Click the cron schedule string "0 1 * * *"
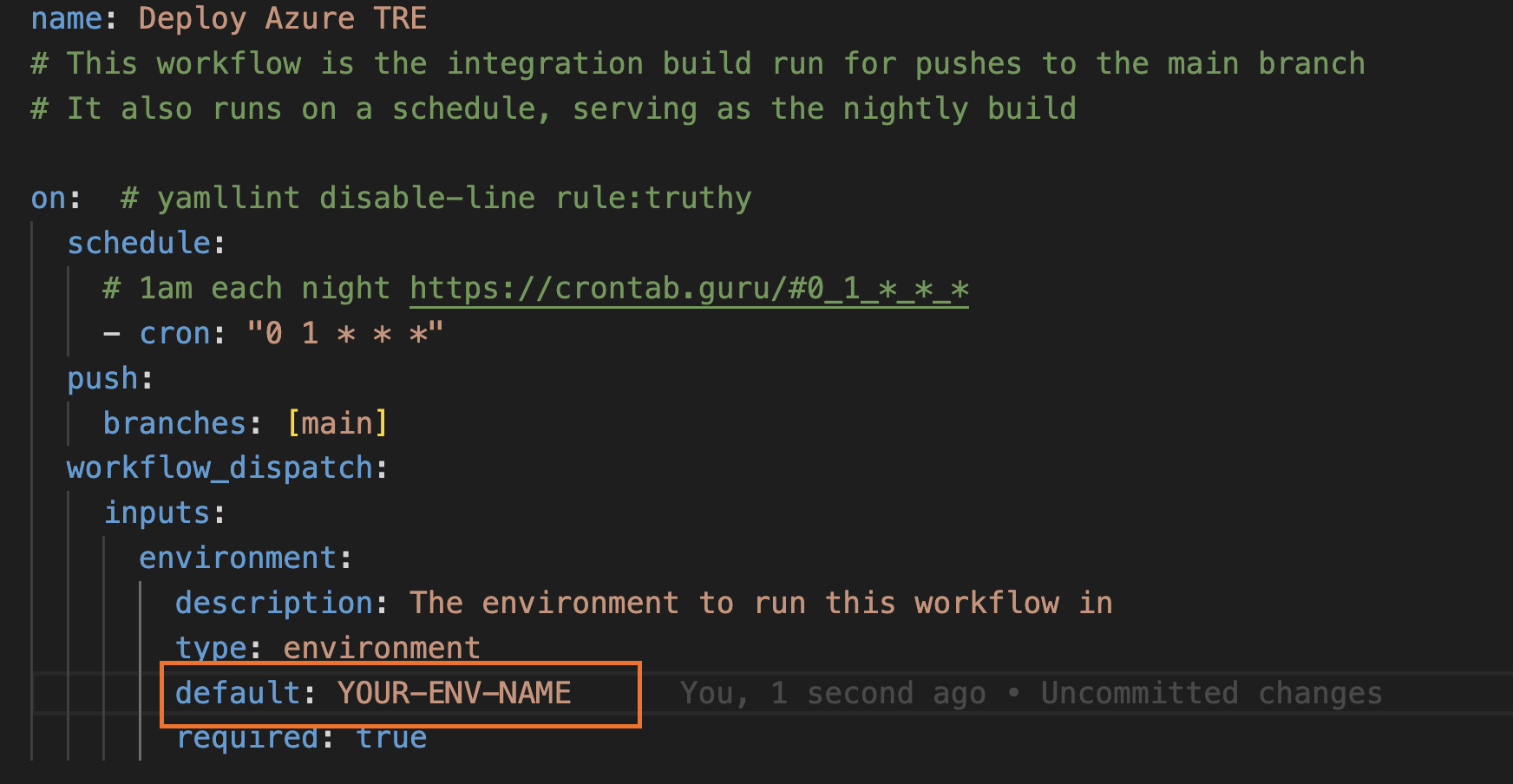1513x784 pixels. (347, 332)
